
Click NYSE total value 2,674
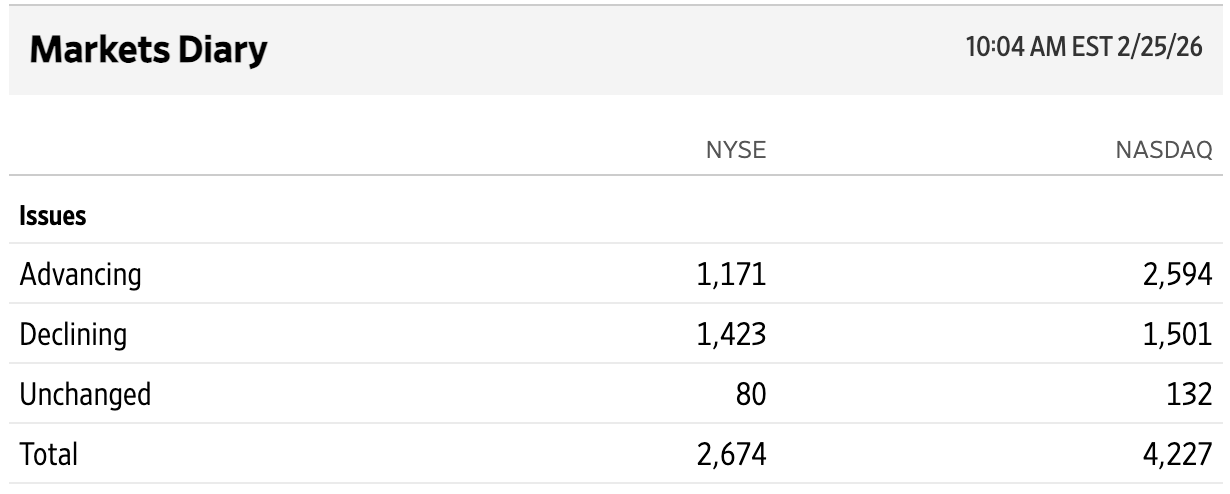click(733, 454)
